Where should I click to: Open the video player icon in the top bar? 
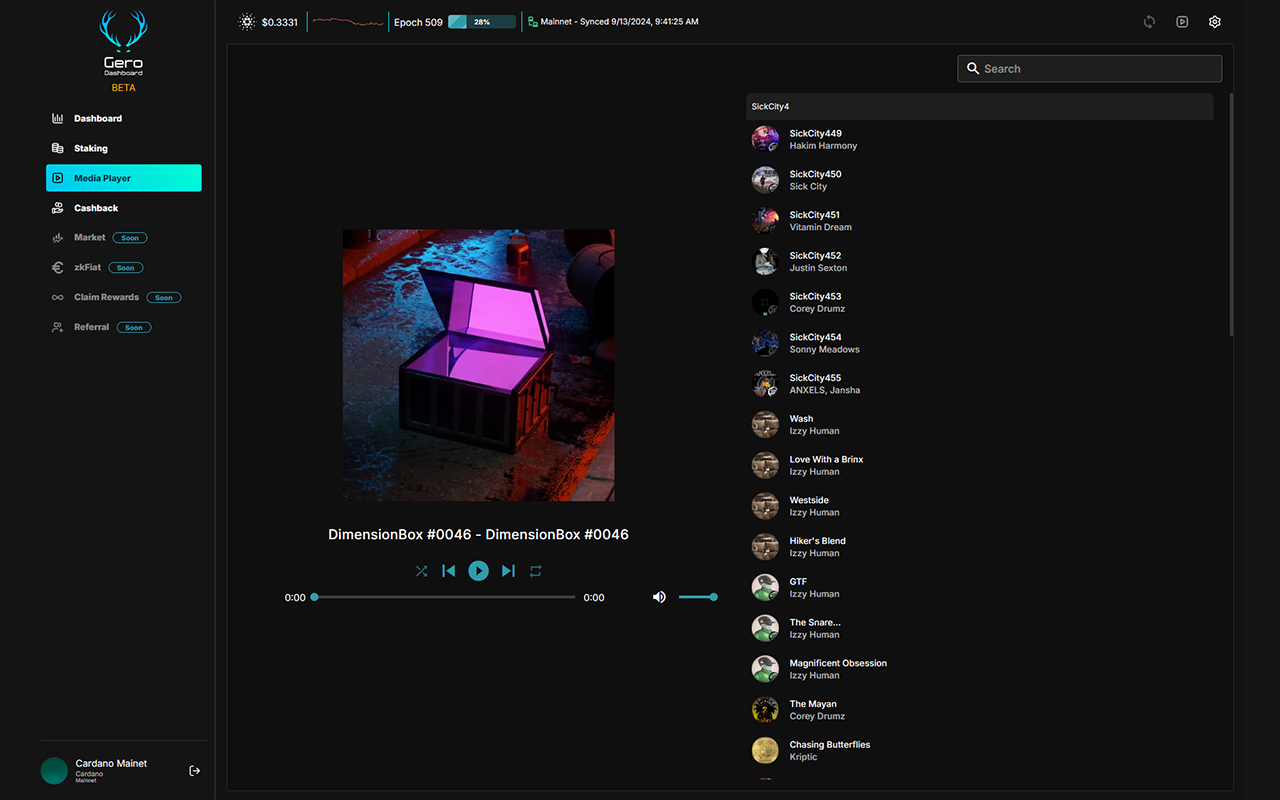tap(1182, 21)
